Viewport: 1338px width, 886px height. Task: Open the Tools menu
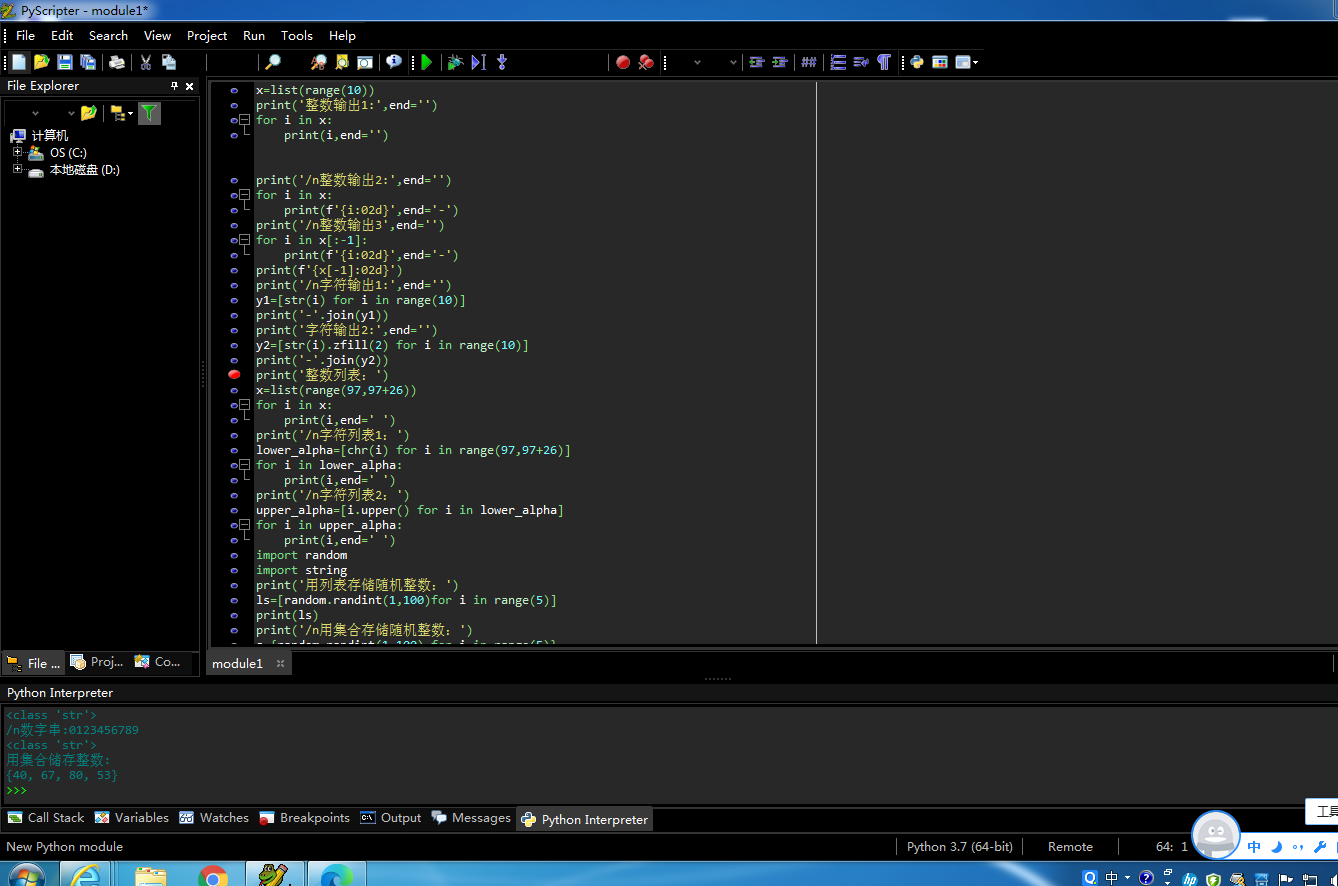(x=297, y=35)
